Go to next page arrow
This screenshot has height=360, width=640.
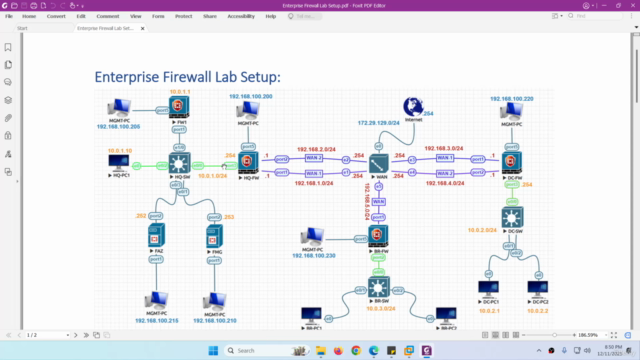[x=76, y=335]
